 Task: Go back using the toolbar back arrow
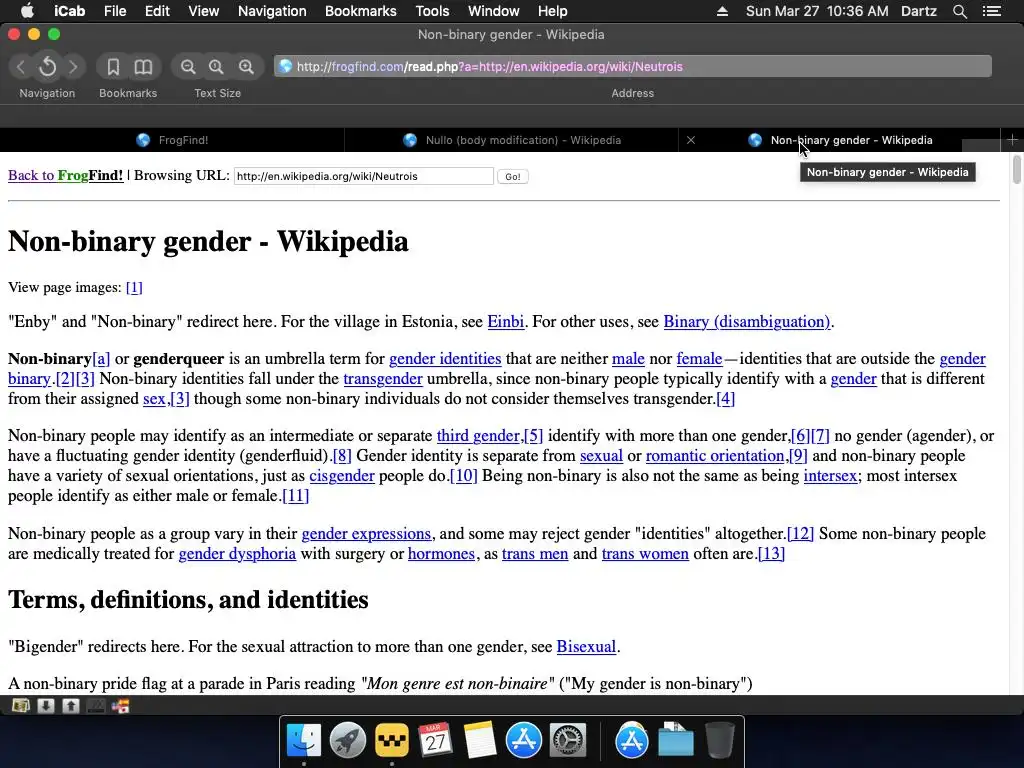(x=21, y=67)
